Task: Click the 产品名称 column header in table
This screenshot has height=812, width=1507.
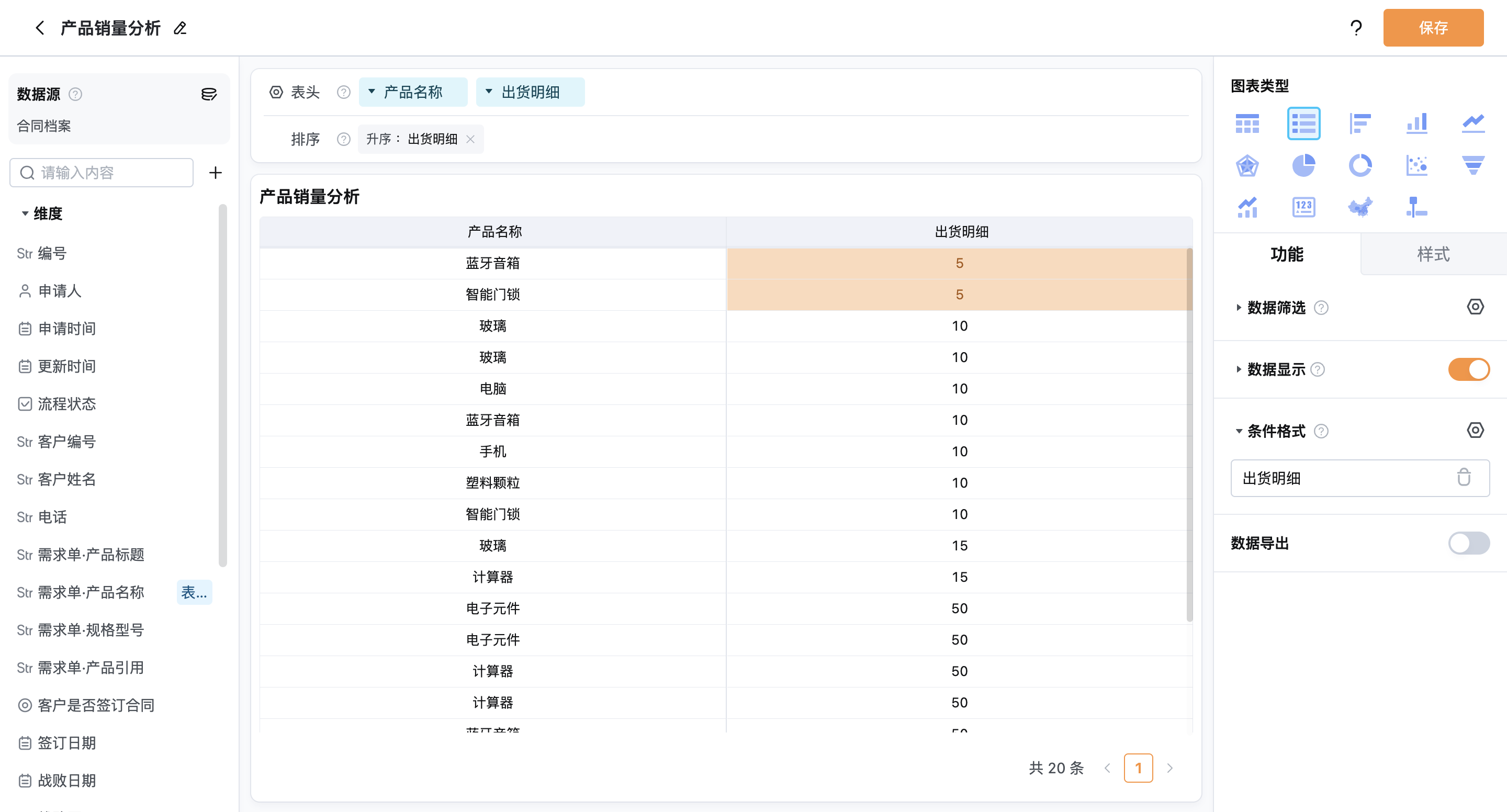Action: pos(494,232)
